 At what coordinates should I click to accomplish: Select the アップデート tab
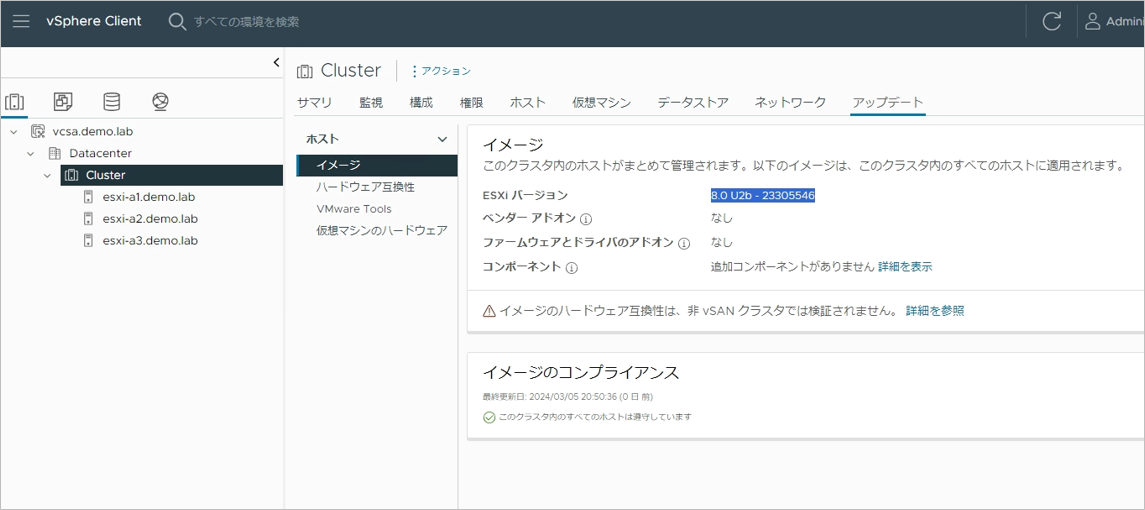pyautogui.click(x=888, y=102)
